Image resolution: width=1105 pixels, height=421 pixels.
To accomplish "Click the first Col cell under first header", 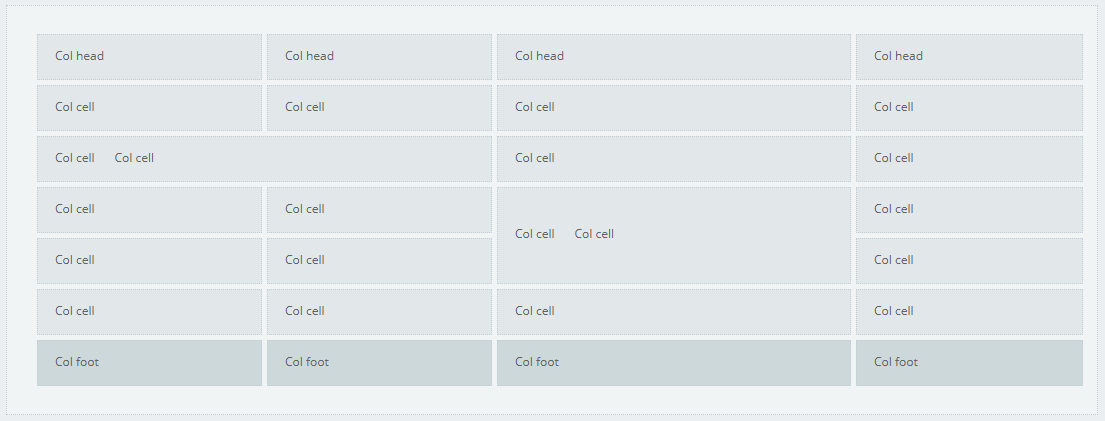I will 149,108.
